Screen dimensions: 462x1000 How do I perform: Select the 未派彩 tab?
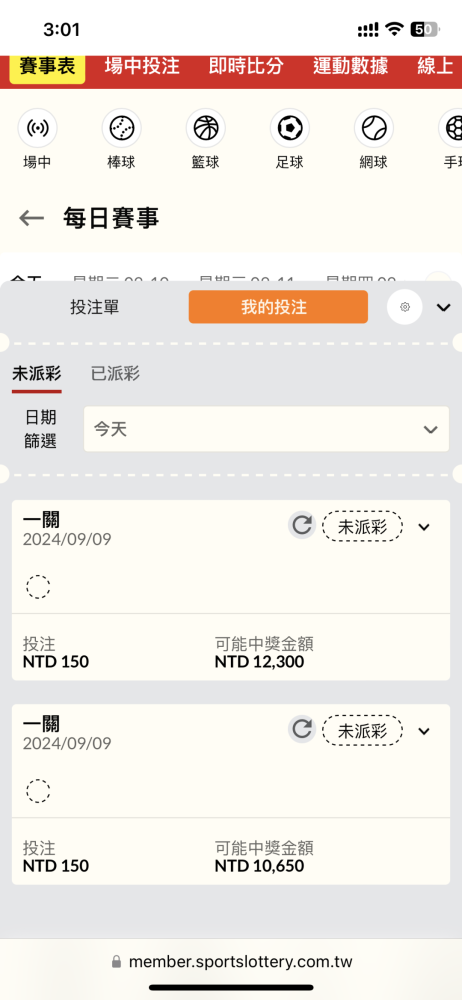point(36,374)
